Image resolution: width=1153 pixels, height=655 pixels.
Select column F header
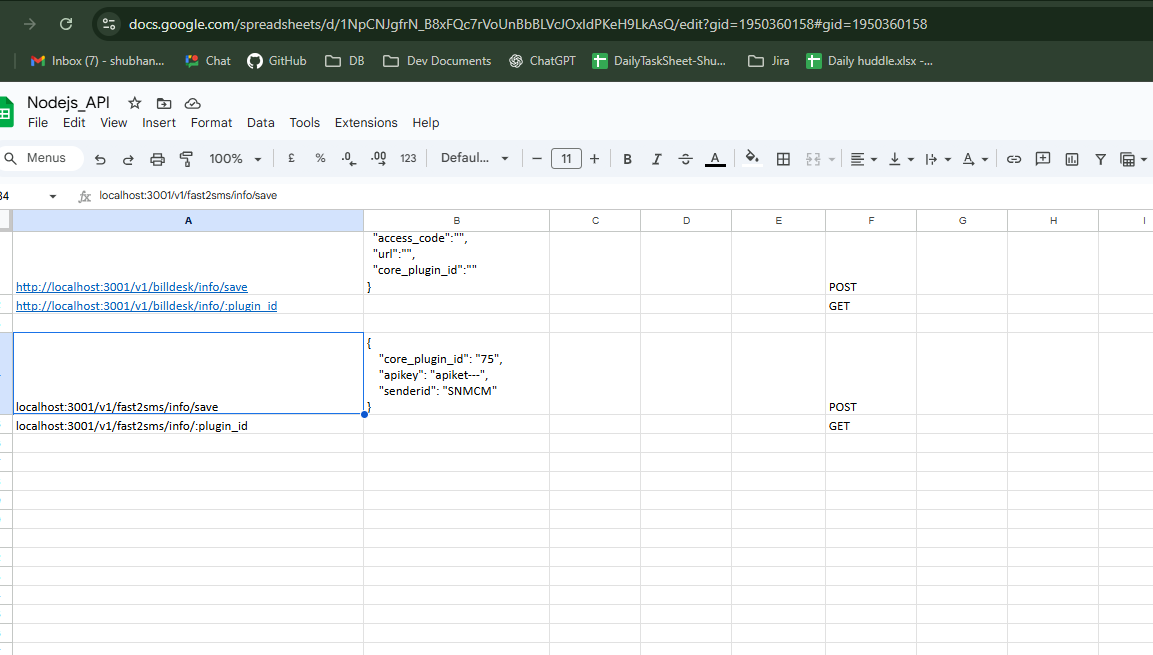pos(871,221)
